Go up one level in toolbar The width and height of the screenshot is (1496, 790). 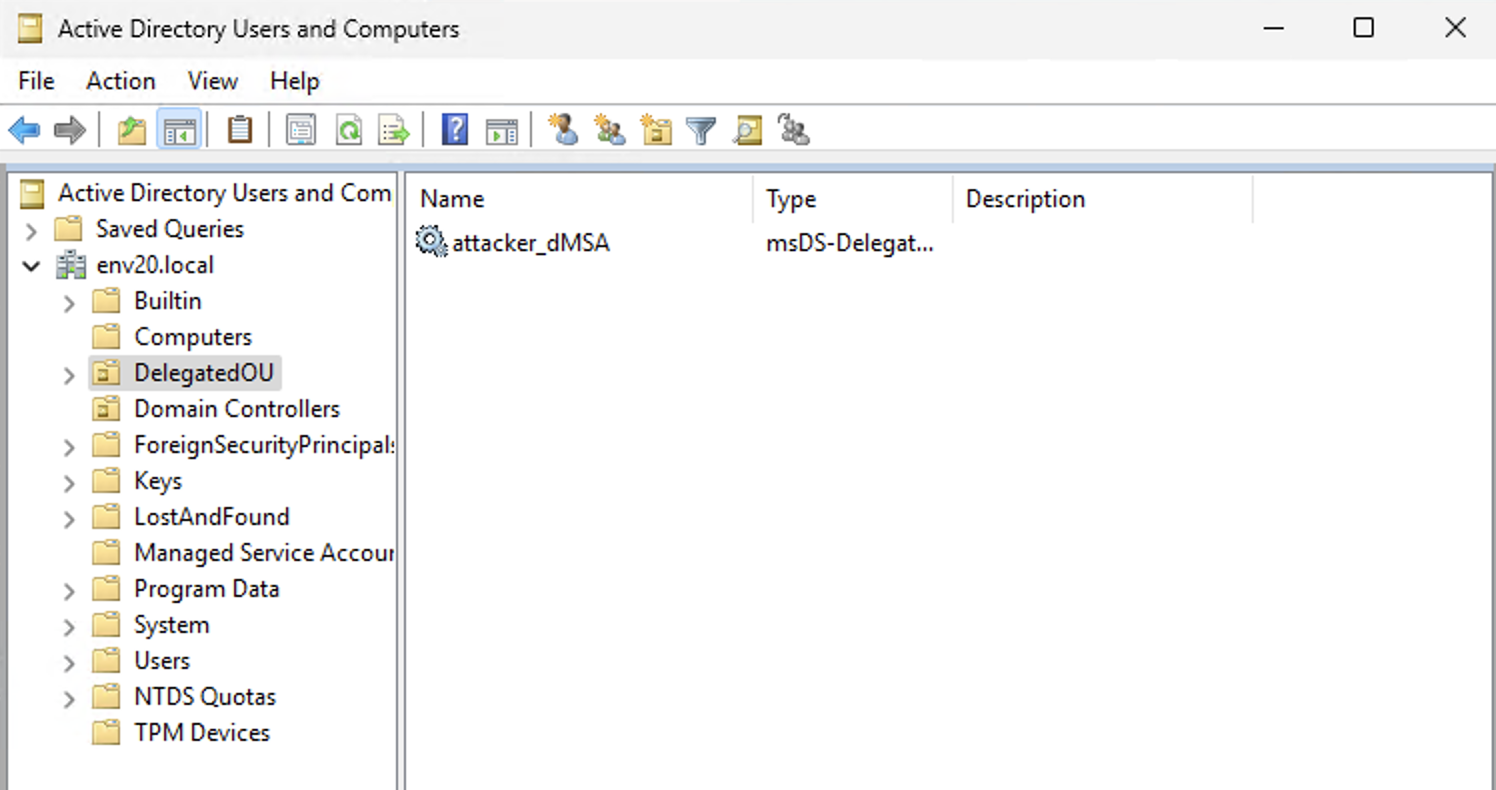tap(132, 130)
